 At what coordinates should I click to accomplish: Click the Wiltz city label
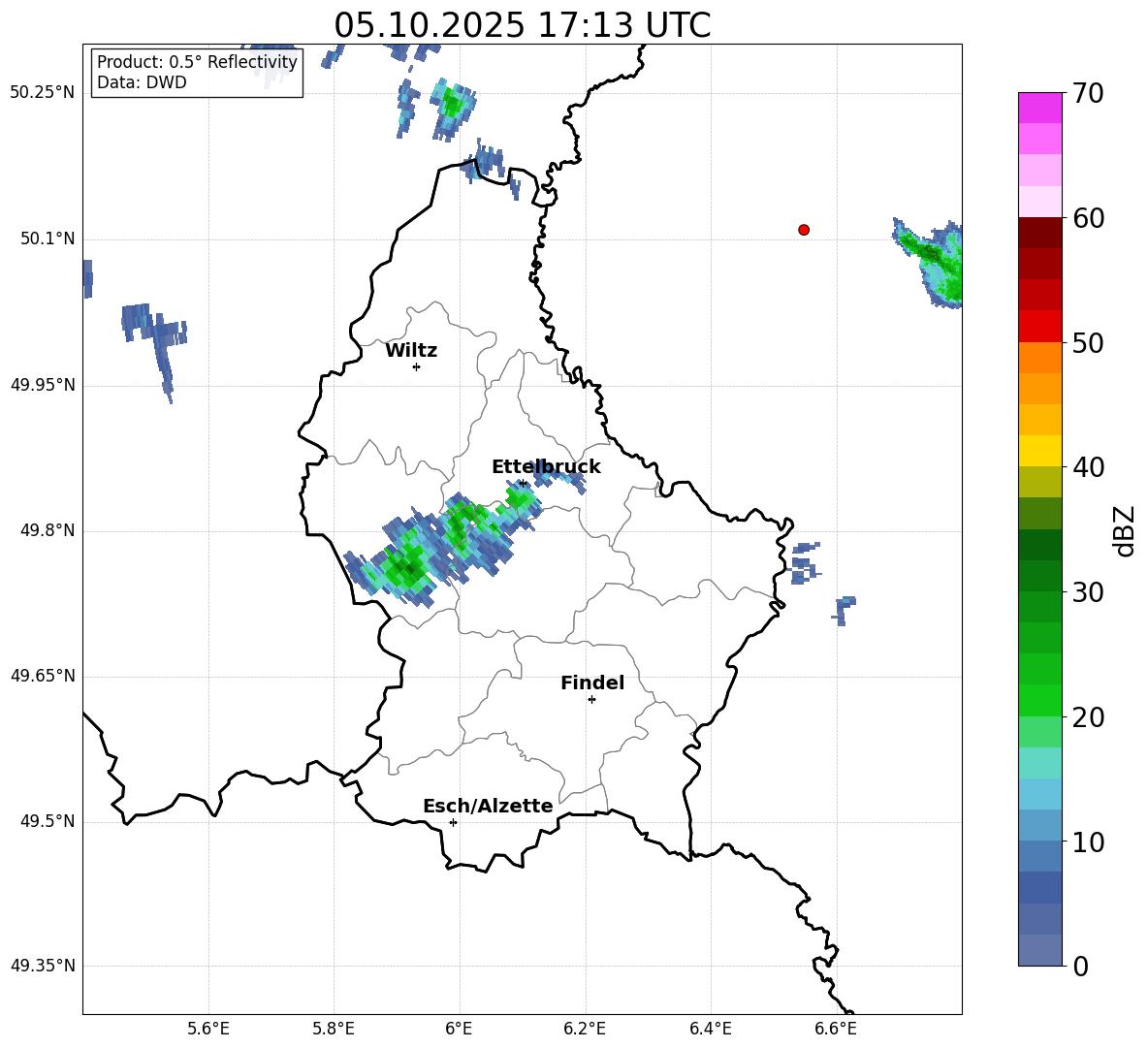[411, 351]
